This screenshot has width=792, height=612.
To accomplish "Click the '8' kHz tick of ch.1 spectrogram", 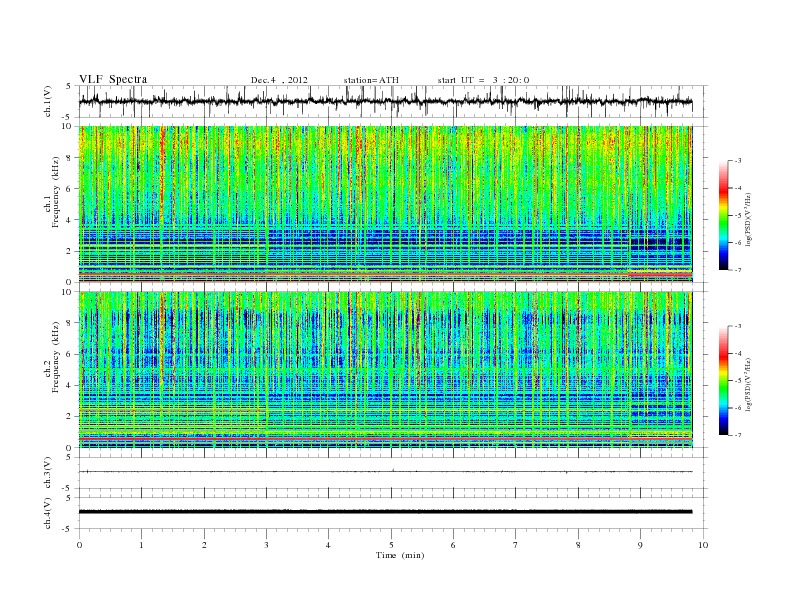I will click(70, 158).
